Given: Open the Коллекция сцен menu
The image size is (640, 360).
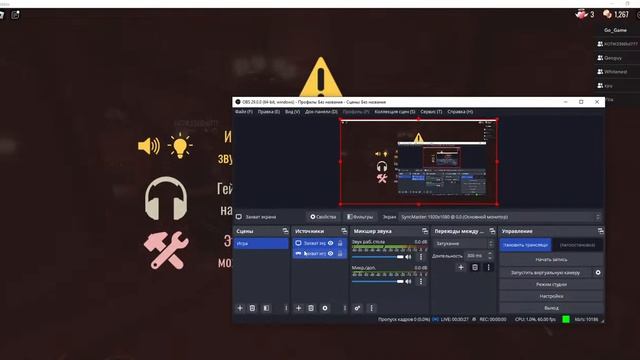Looking at the screenshot, I should [395, 112].
